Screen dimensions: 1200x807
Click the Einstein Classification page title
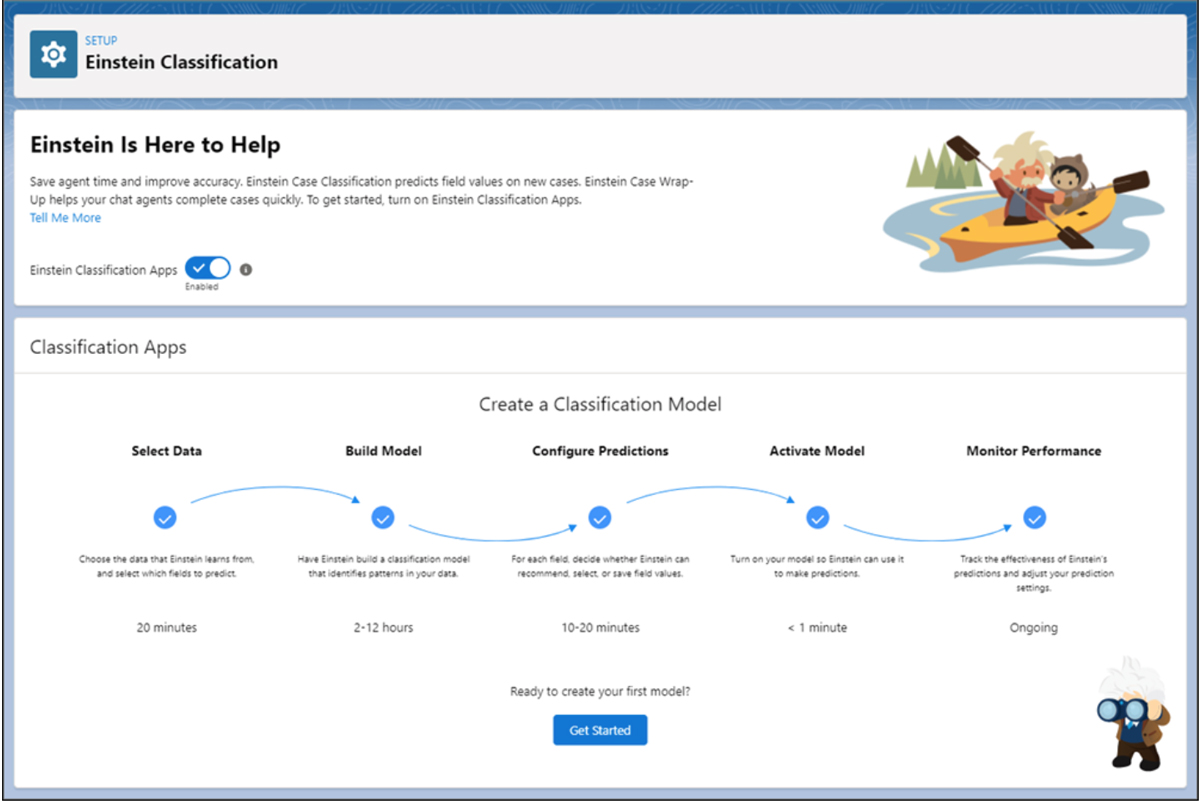(181, 62)
